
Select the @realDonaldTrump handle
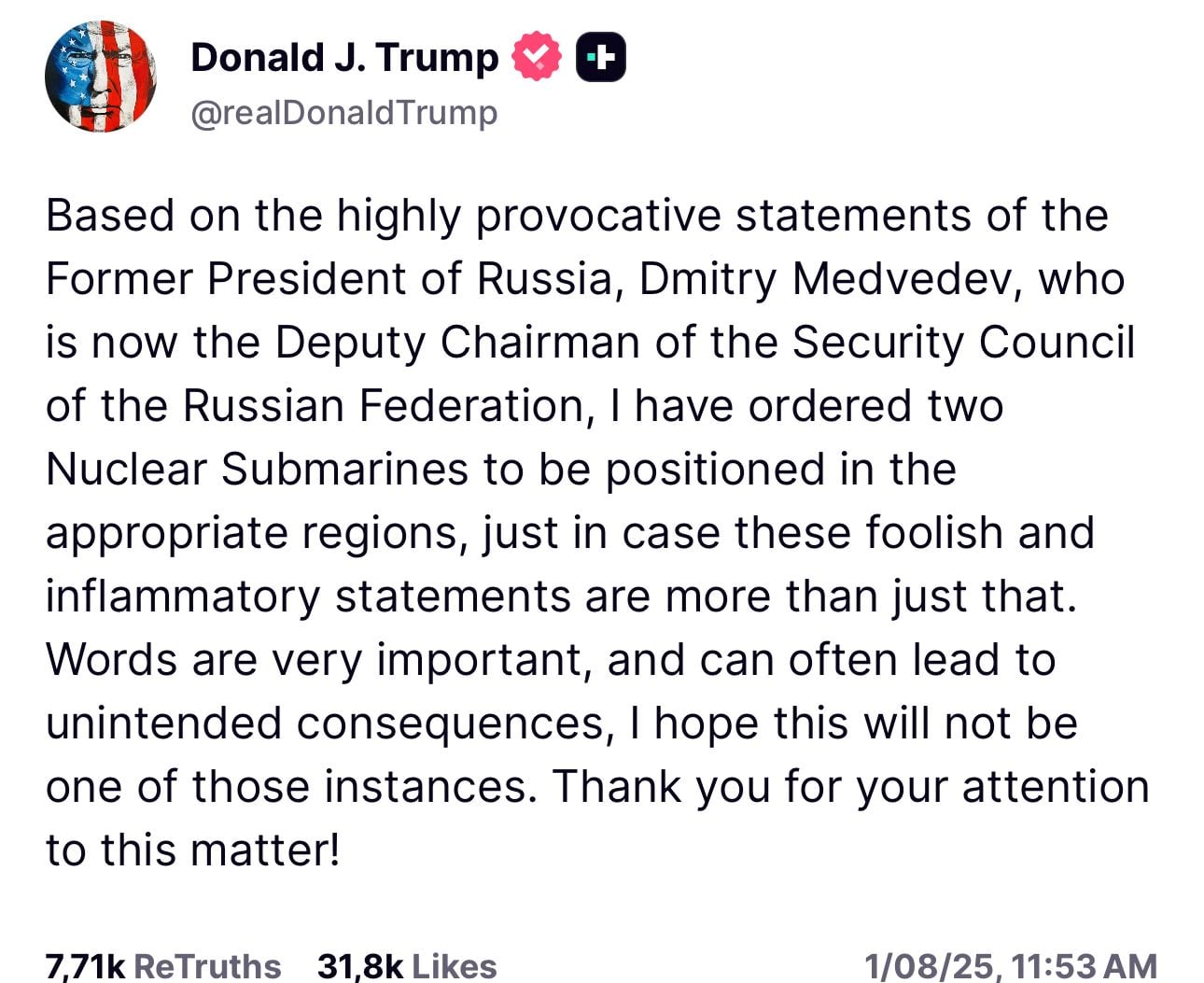343,112
